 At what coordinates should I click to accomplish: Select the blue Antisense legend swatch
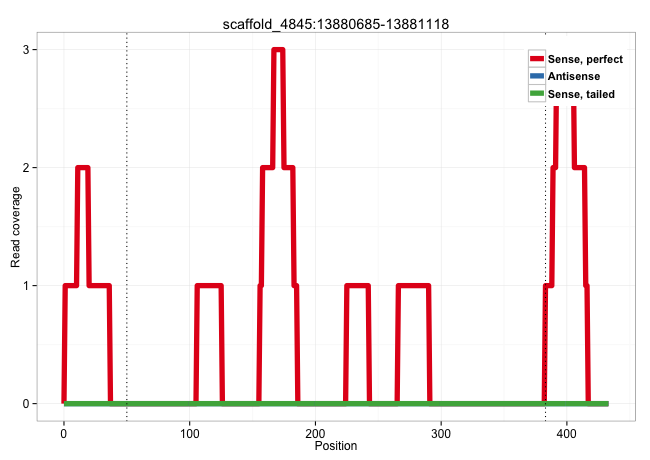(537, 76)
